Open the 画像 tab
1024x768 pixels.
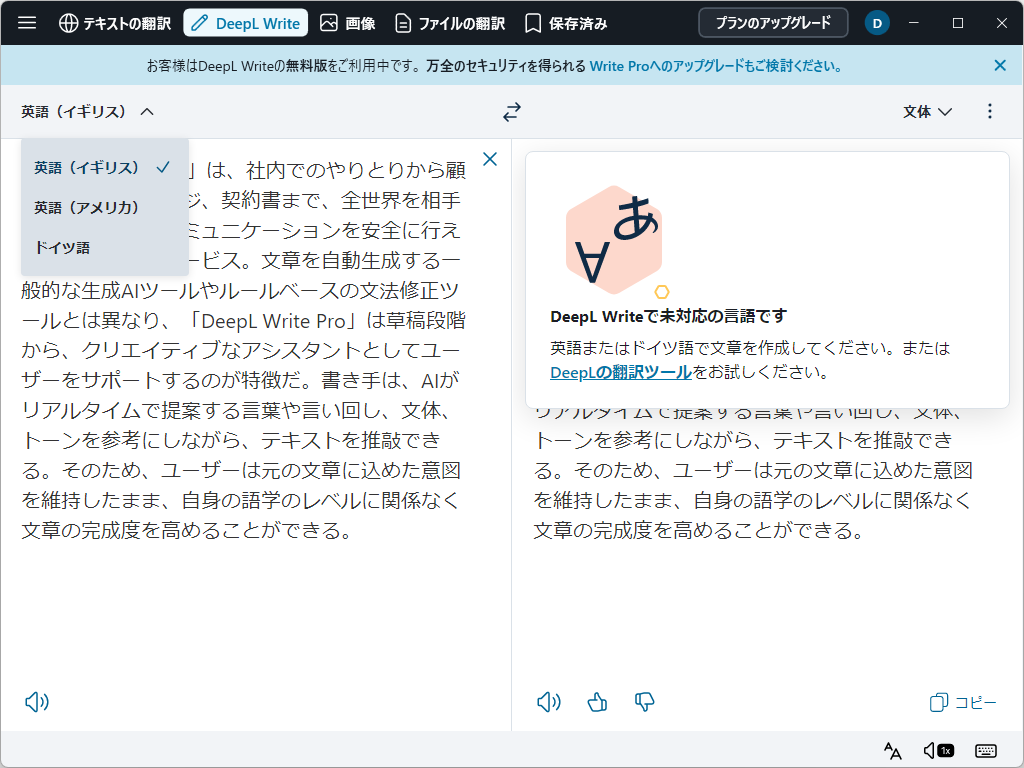[347, 22]
